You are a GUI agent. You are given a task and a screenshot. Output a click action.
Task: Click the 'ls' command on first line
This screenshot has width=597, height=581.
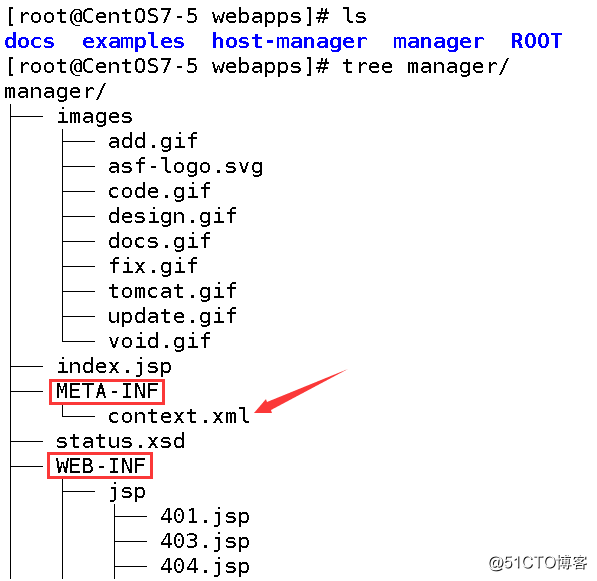pos(354,16)
